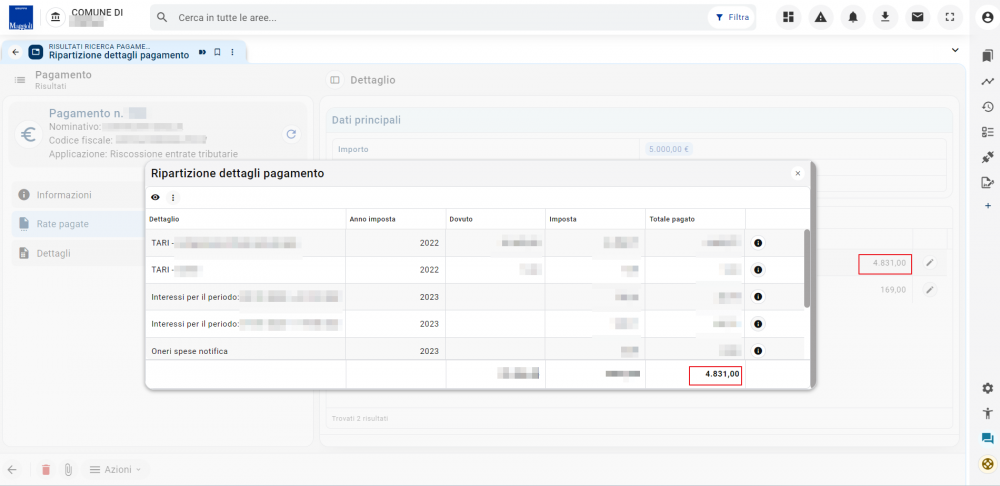Open info for the second TARI row

tap(758, 270)
